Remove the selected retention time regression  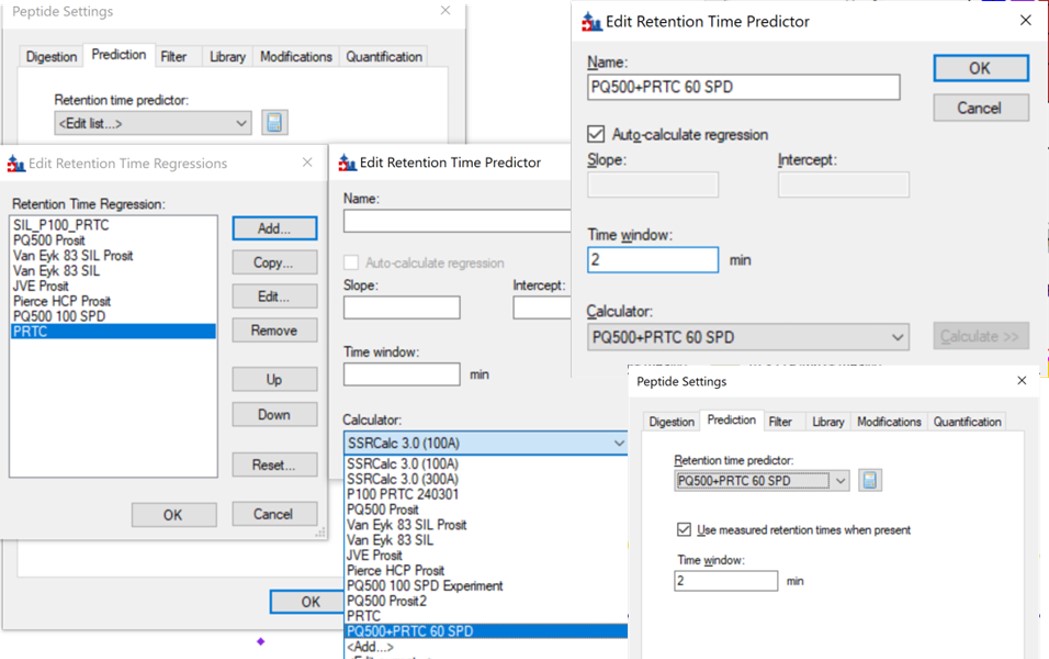pos(274,331)
